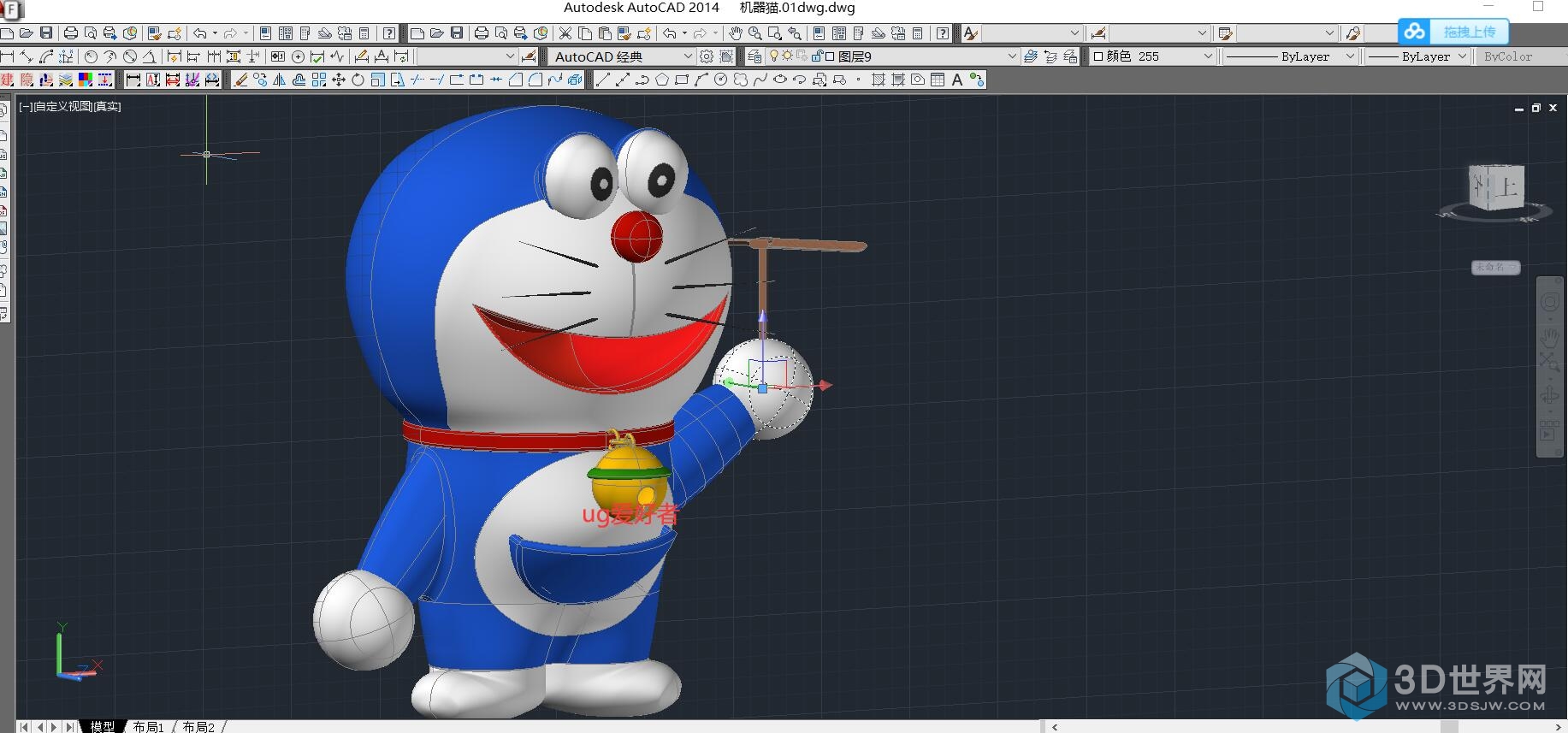Select the Circle drawing tool

point(721,80)
